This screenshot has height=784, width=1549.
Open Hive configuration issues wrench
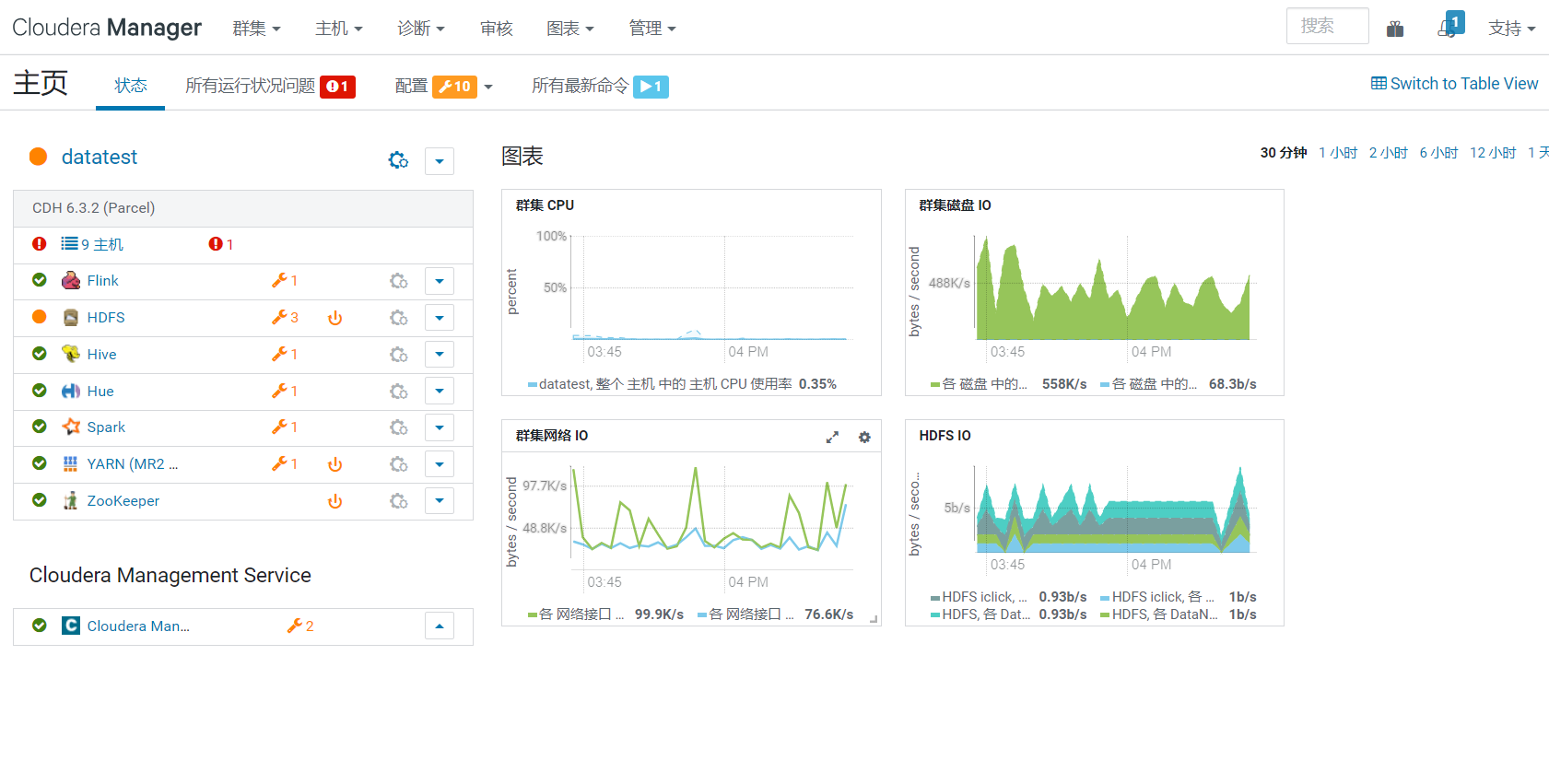pyautogui.click(x=285, y=355)
